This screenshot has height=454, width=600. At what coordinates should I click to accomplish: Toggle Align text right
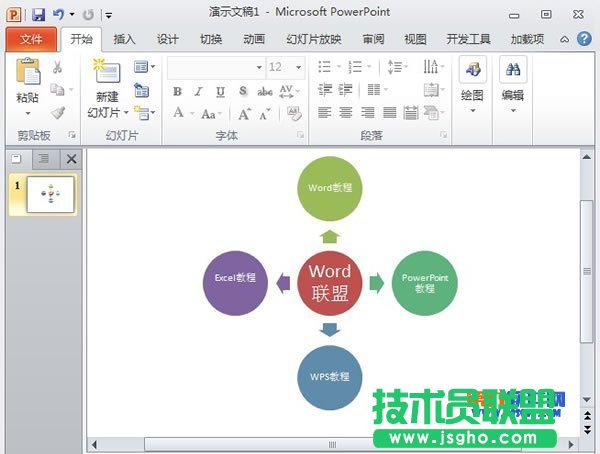point(367,113)
